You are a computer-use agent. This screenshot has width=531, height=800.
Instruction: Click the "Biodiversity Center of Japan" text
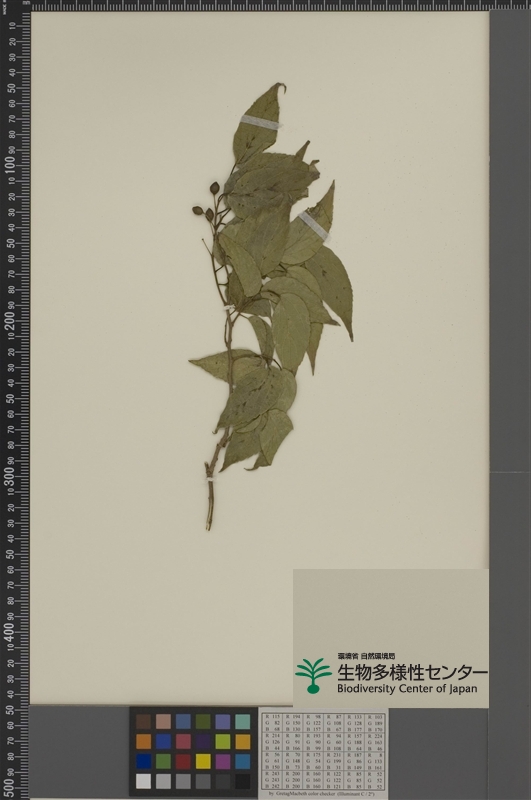click(x=407, y=689)
